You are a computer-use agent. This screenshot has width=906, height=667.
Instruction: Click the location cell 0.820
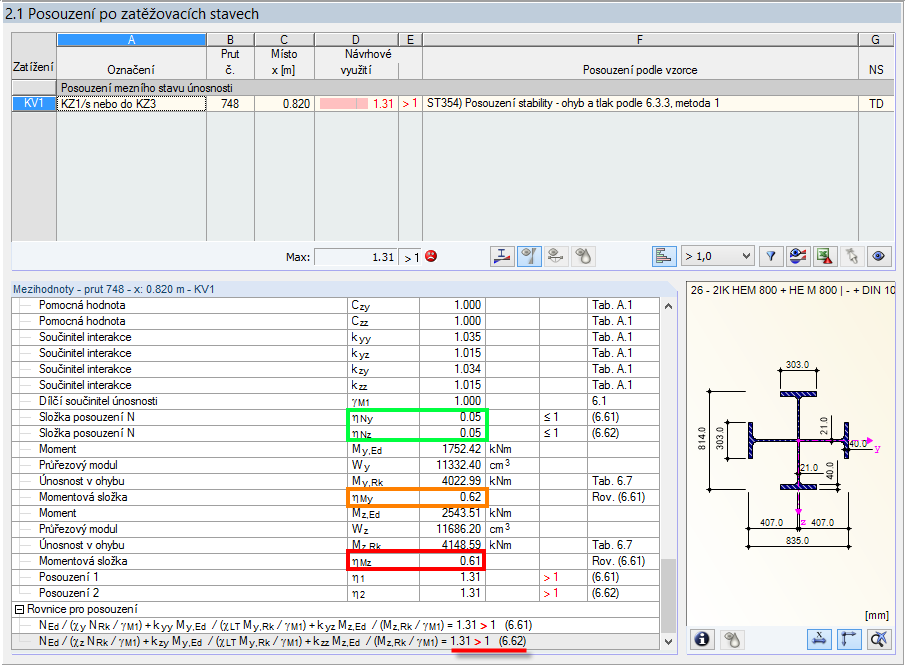pos(284,103)
